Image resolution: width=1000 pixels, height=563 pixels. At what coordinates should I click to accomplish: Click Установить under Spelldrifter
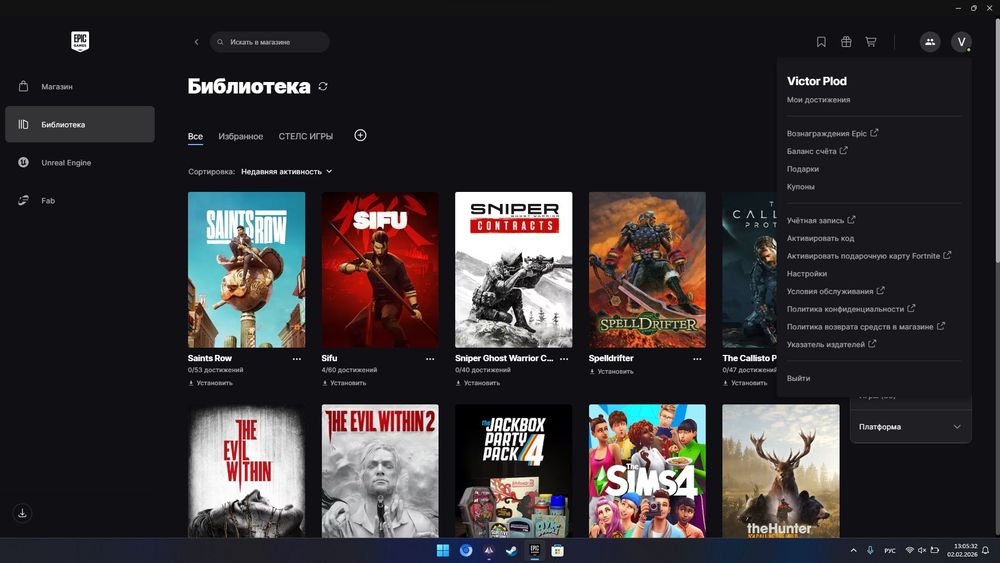pyautogui.click(x=612, y=371)
